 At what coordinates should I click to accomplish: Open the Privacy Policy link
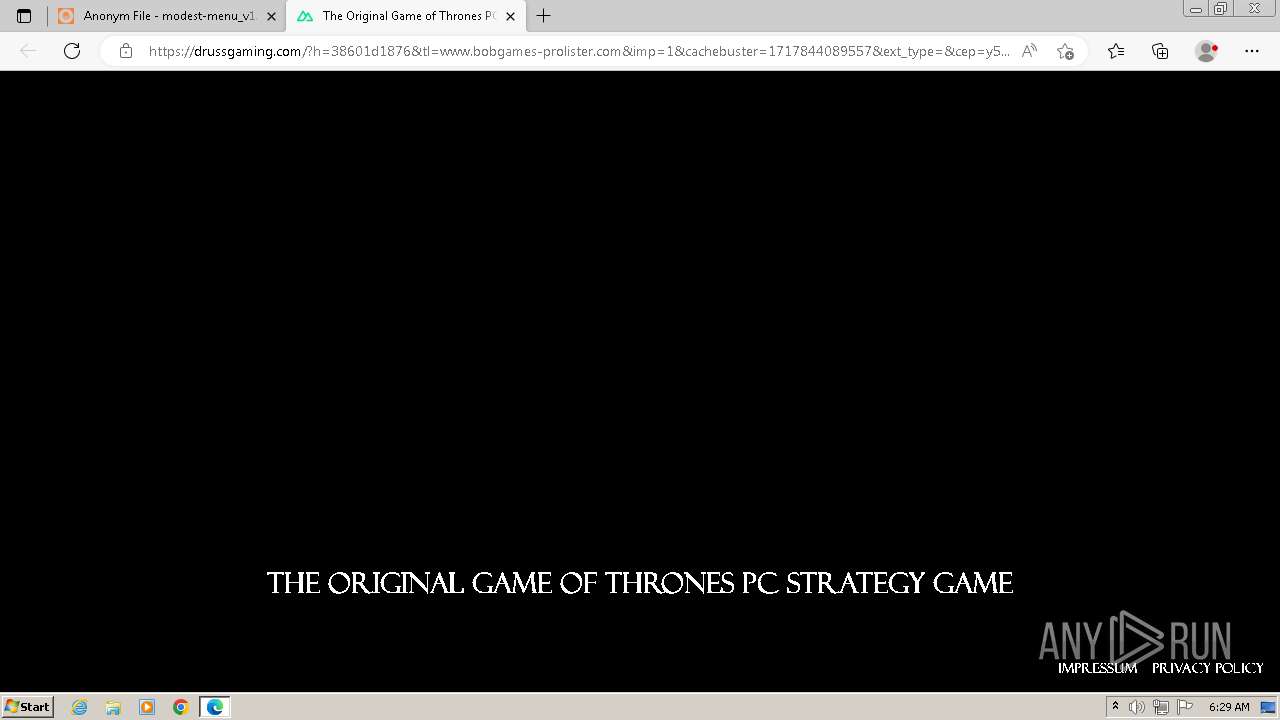(1207, 668)
